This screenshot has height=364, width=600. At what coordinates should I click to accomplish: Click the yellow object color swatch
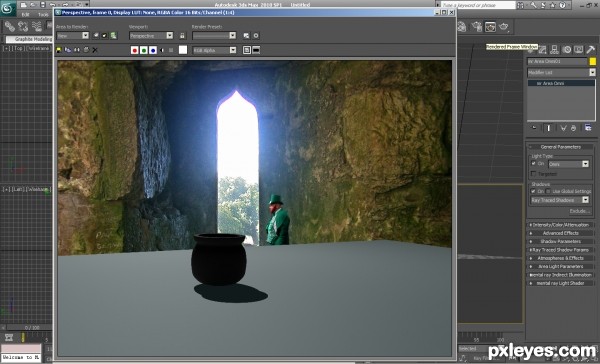point(592,61)
